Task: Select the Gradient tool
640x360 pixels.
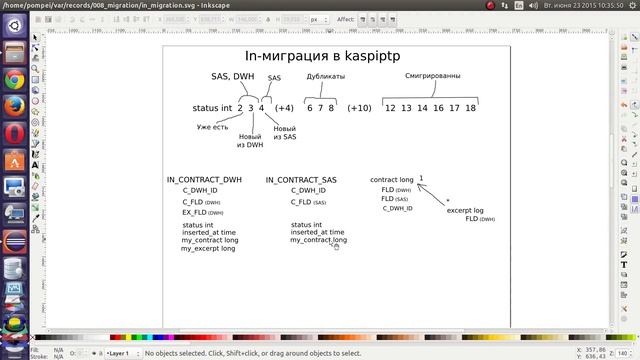Action: [35, 207]
